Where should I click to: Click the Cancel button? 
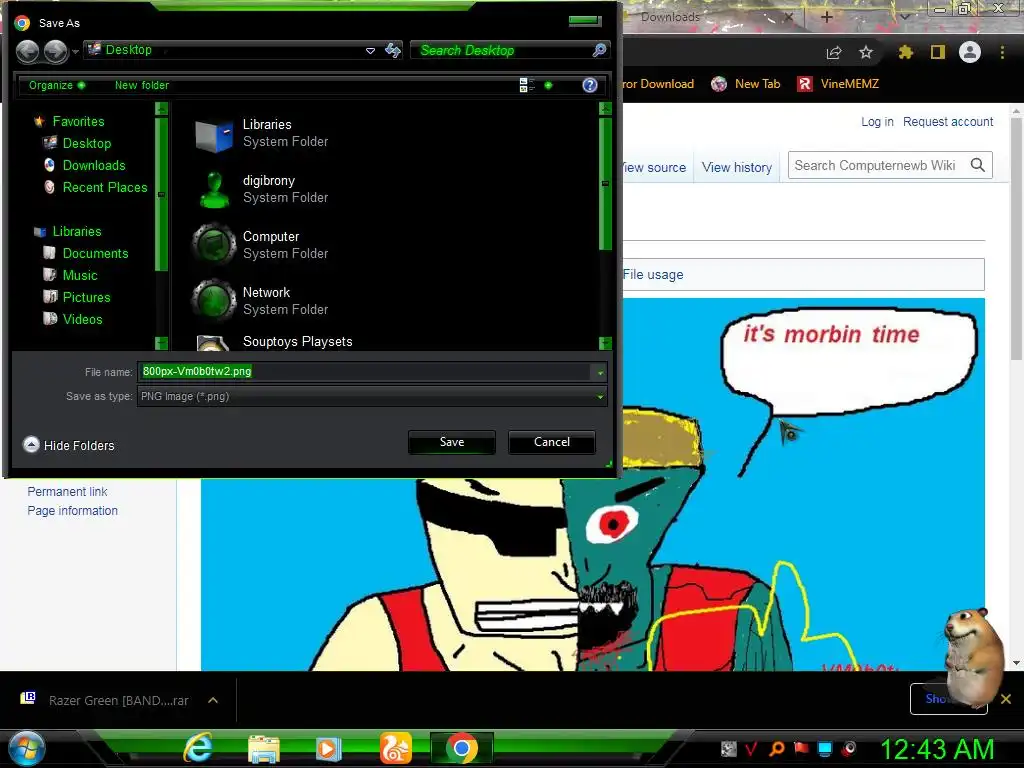pos(552,442)
